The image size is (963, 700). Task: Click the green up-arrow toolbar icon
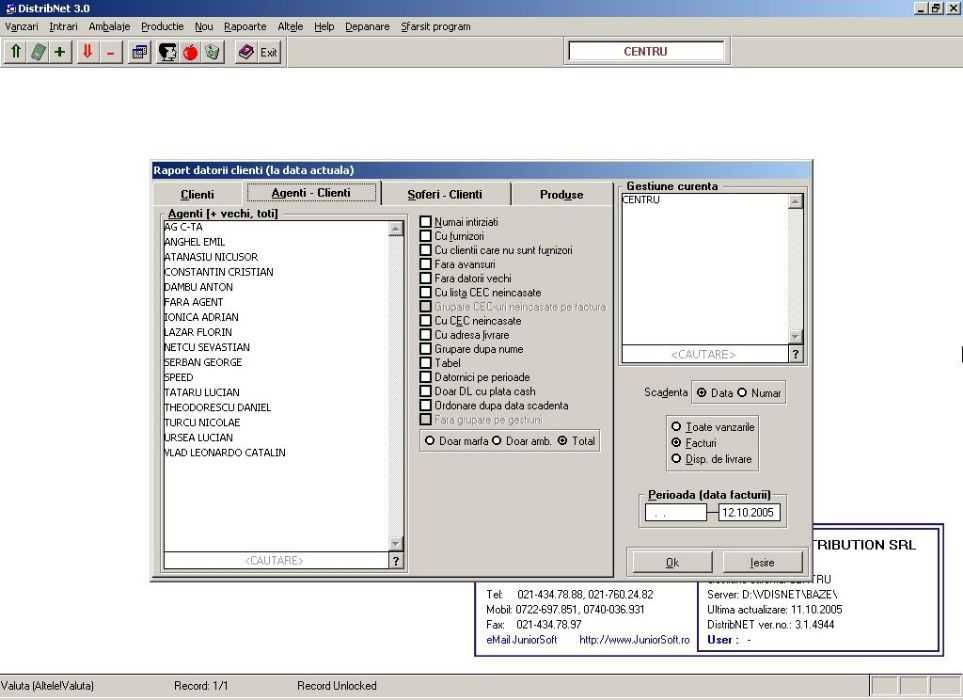tap(16, 52)
